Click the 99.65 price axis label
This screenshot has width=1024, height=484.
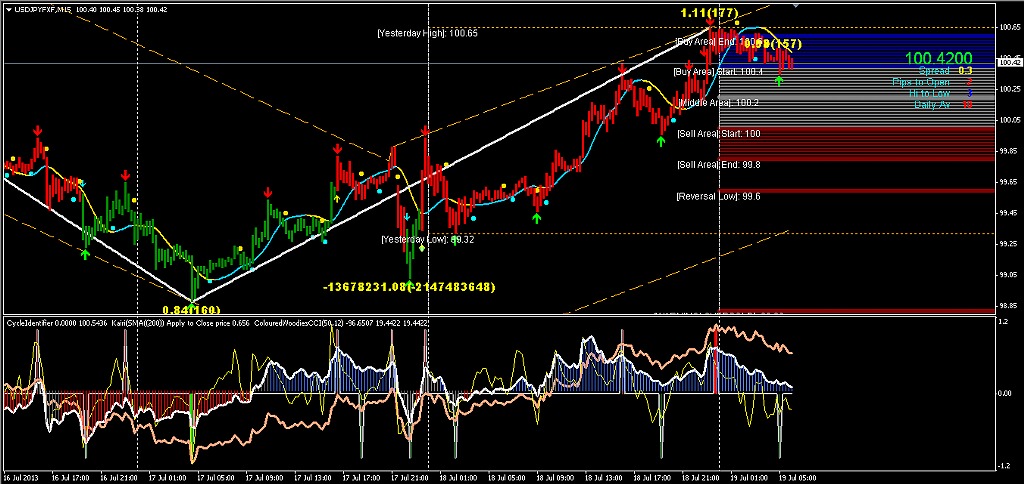click(1009, 182)
